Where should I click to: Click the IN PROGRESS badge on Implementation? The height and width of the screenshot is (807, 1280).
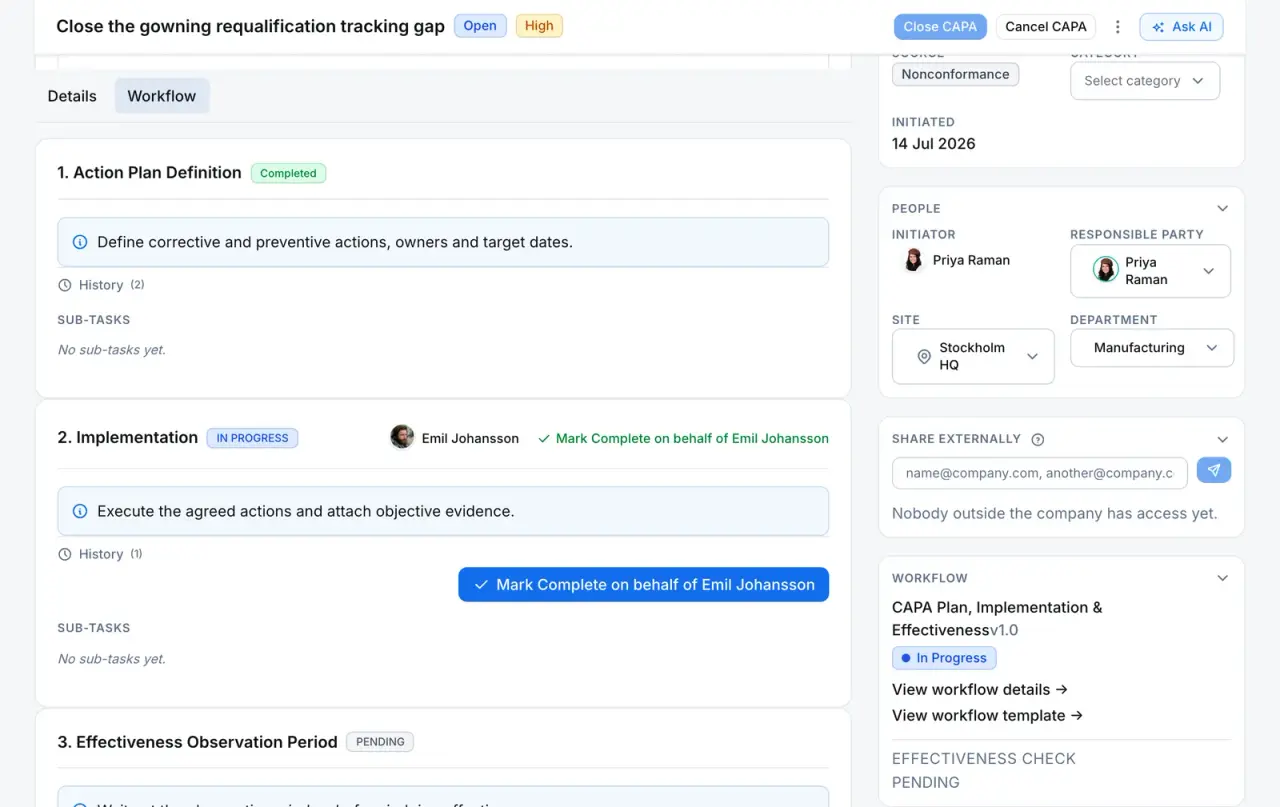252,438
